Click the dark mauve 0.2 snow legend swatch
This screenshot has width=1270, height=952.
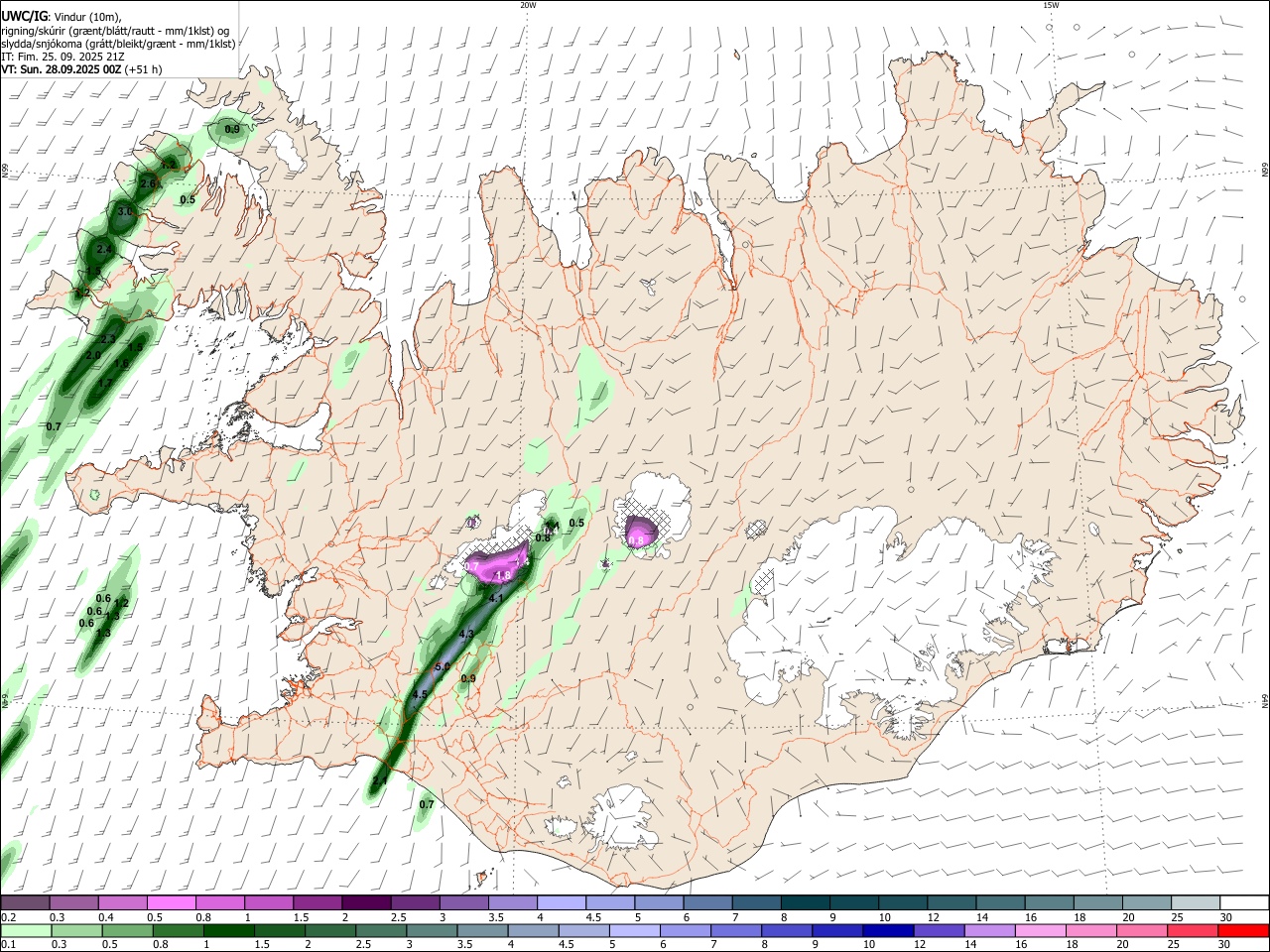[25, 902]
